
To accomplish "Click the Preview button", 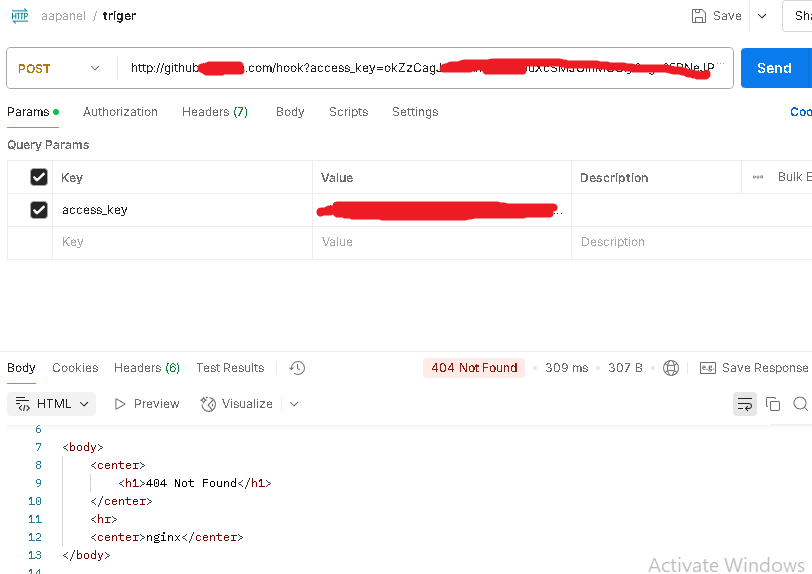I will click(147, 404).
